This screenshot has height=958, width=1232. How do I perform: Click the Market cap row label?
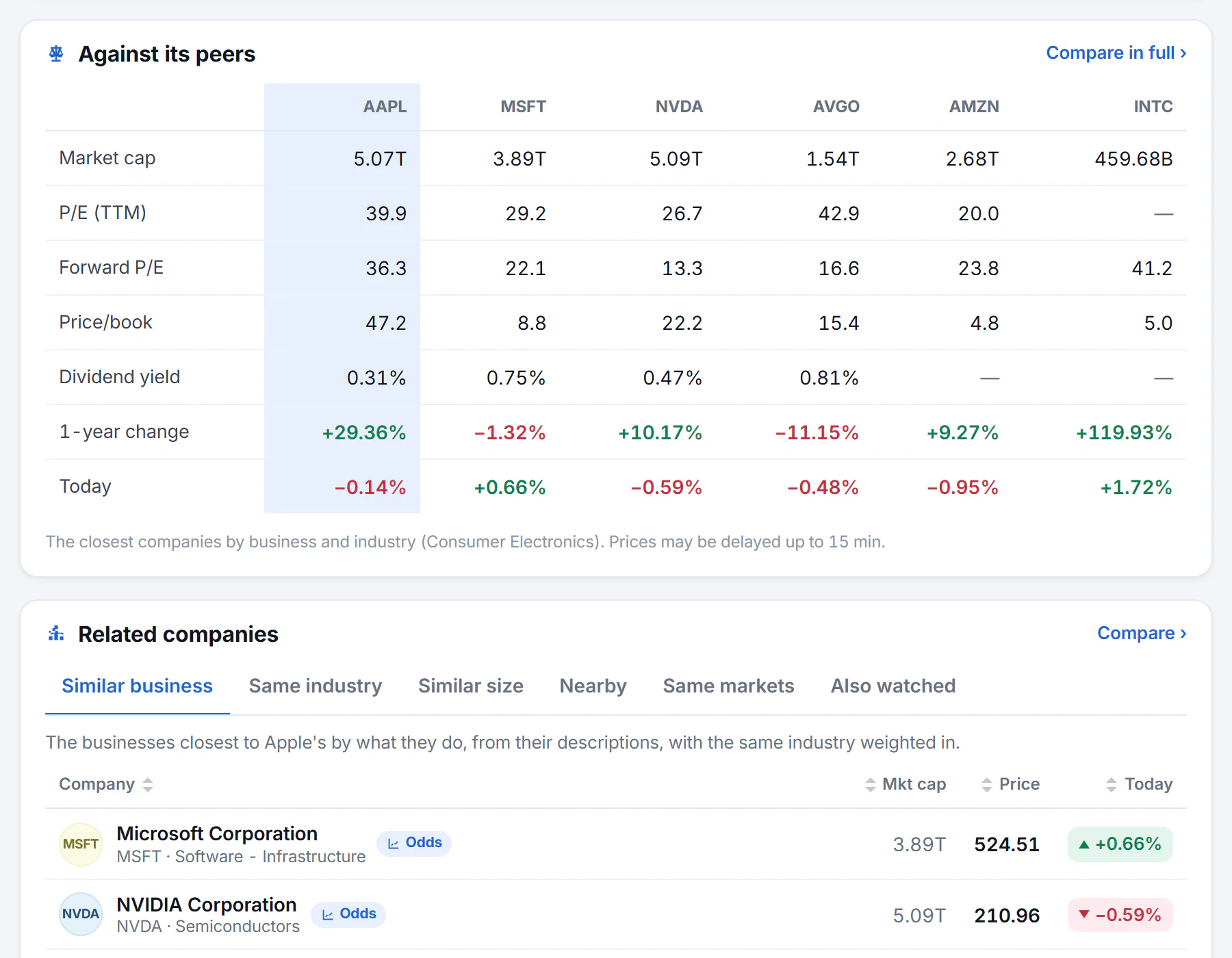107,158
